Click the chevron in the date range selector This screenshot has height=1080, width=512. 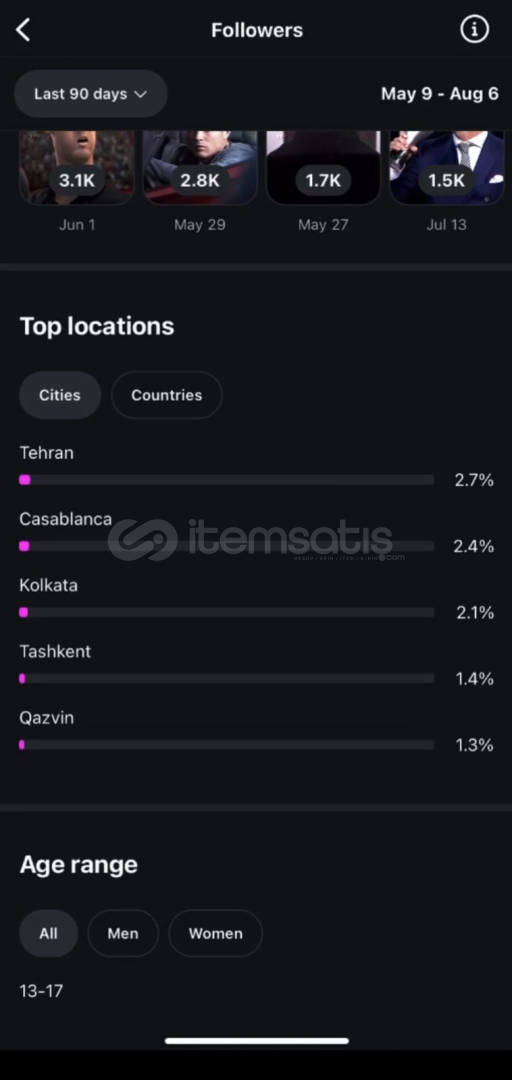[x=141, y=94]
